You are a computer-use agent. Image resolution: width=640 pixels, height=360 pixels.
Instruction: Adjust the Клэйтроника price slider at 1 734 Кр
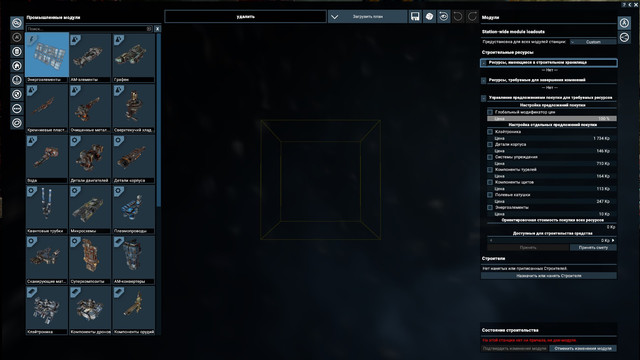point(551,138)
